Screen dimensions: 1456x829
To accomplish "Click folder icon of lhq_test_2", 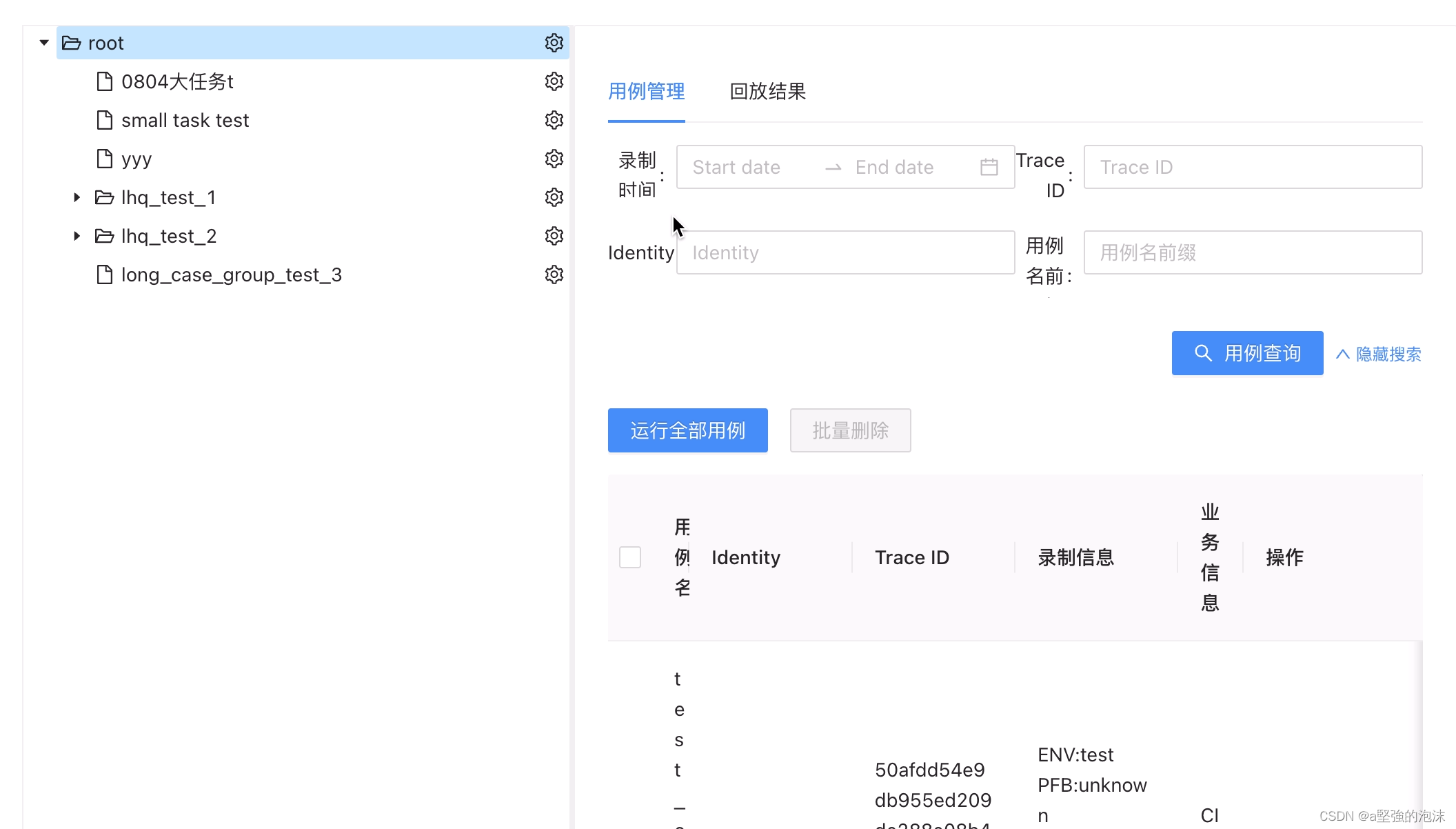I will [104, 236].
